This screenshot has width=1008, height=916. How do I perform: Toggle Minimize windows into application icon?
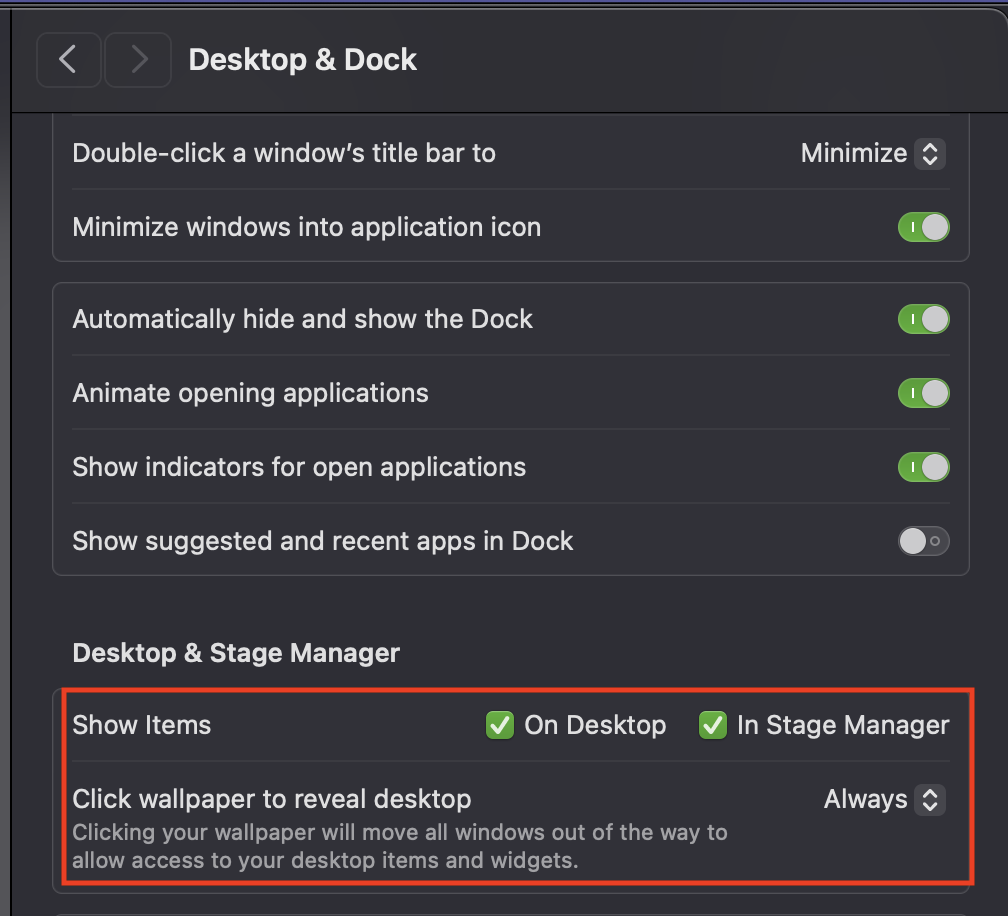(923, 227)
